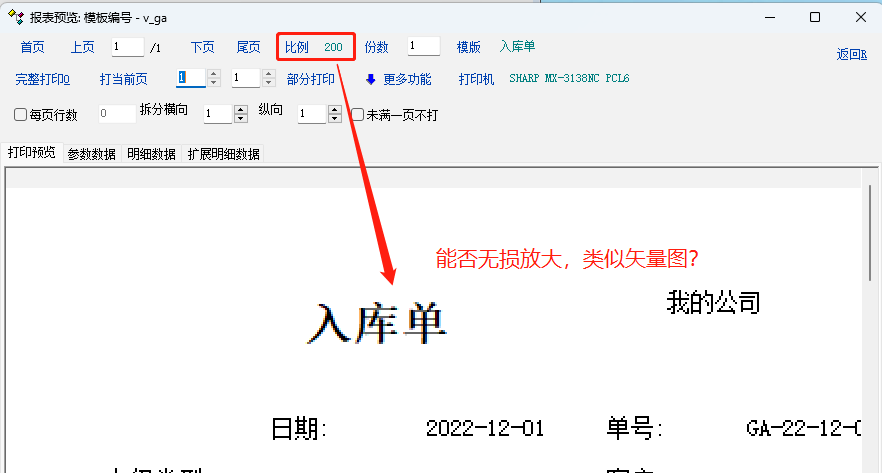The height and width of the screenshot is (473, 882).
Task: Enable the 未满一页不打 checkbox
Action: pyautogui.click(x=357, y=115)
